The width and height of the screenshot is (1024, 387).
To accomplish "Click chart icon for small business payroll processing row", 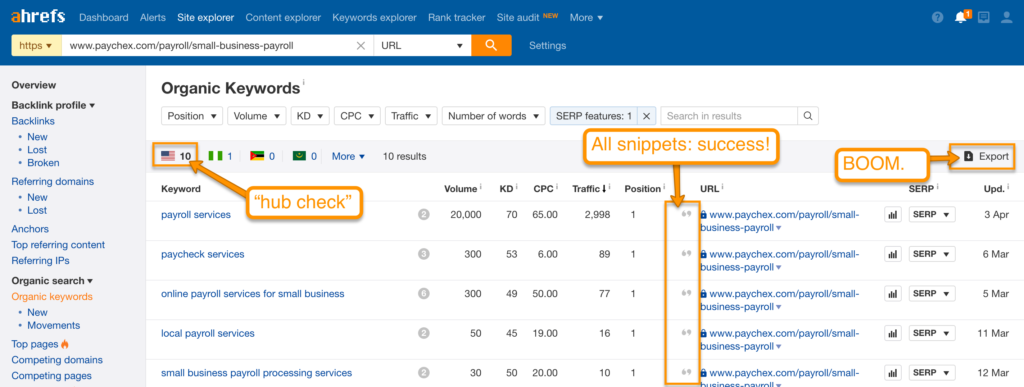I will pos(893,373).
